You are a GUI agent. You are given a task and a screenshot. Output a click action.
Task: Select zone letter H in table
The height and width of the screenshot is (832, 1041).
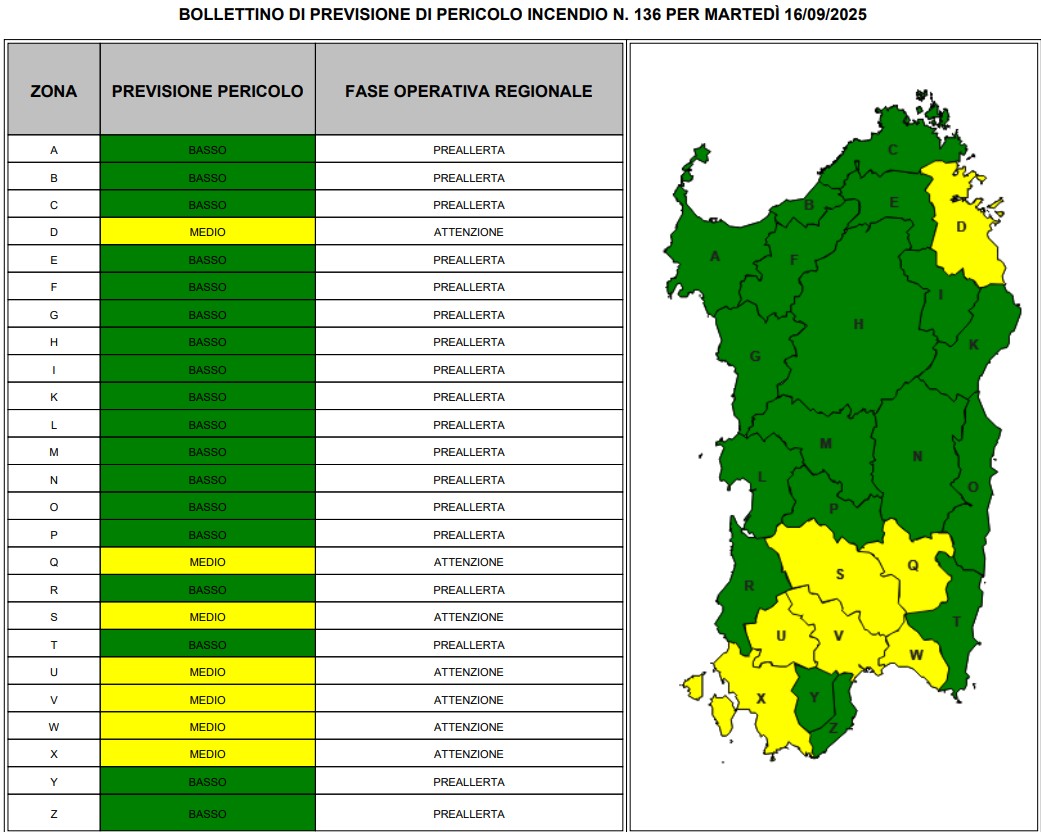pyautogui.click(x=54, y=343)
